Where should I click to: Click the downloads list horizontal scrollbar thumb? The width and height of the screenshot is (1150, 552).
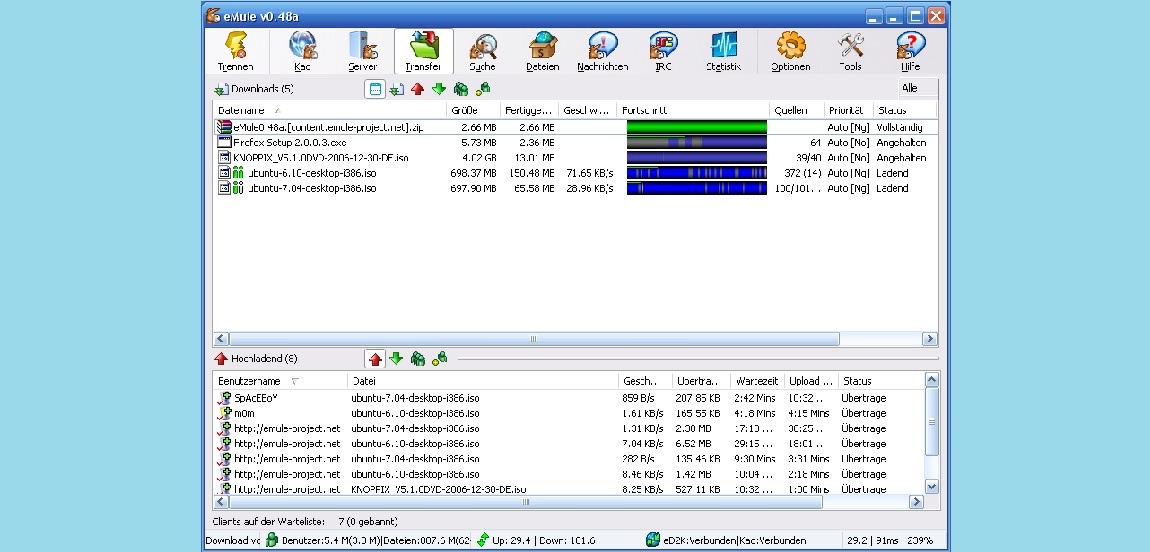534,339
